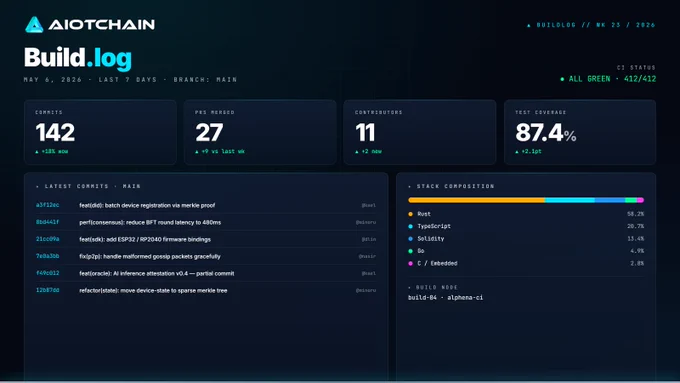
Task: Select 'feat(did): batch device registration' commit message
Action: [147, 205]
